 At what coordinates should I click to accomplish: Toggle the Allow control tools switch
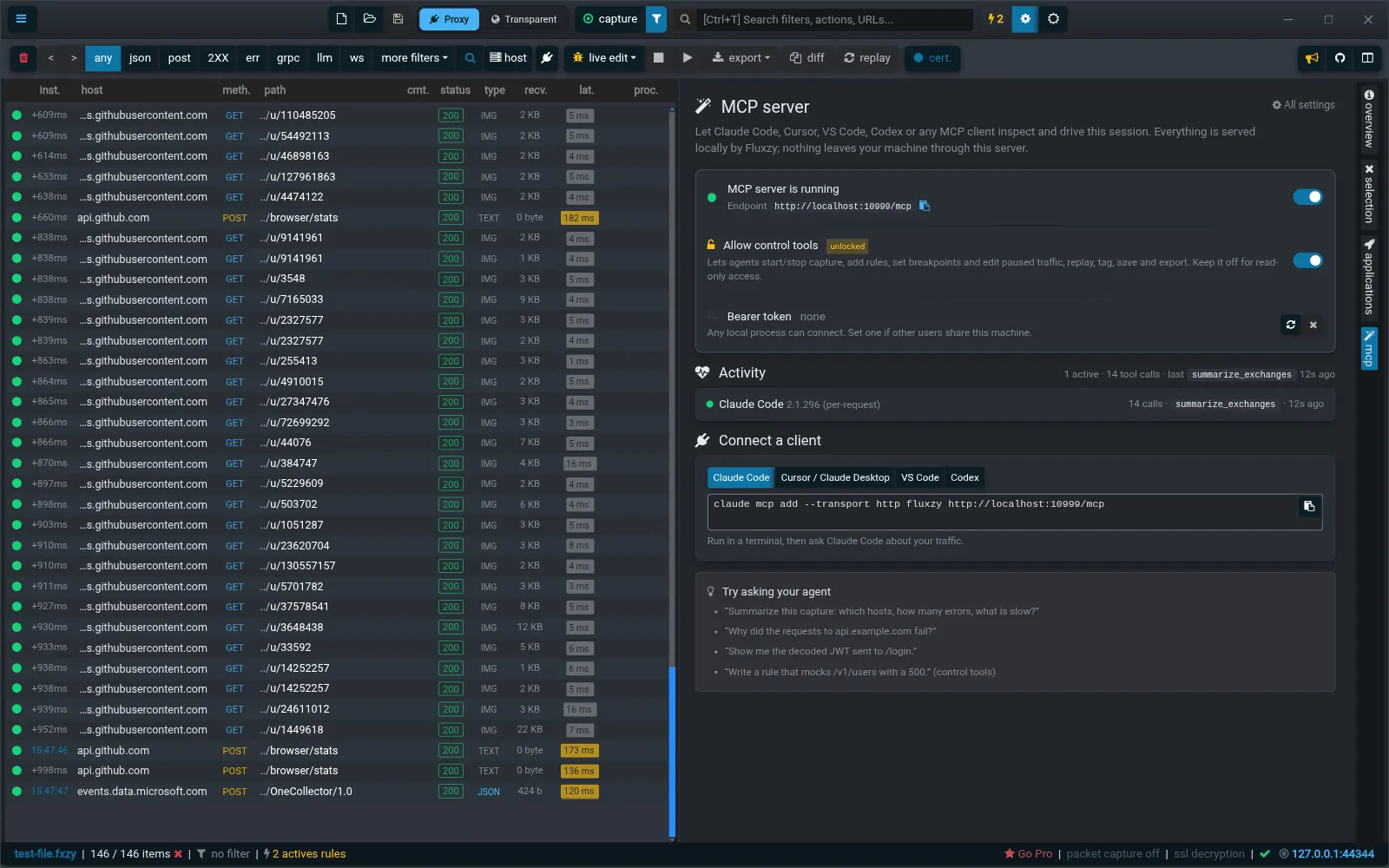[1307, 260]
